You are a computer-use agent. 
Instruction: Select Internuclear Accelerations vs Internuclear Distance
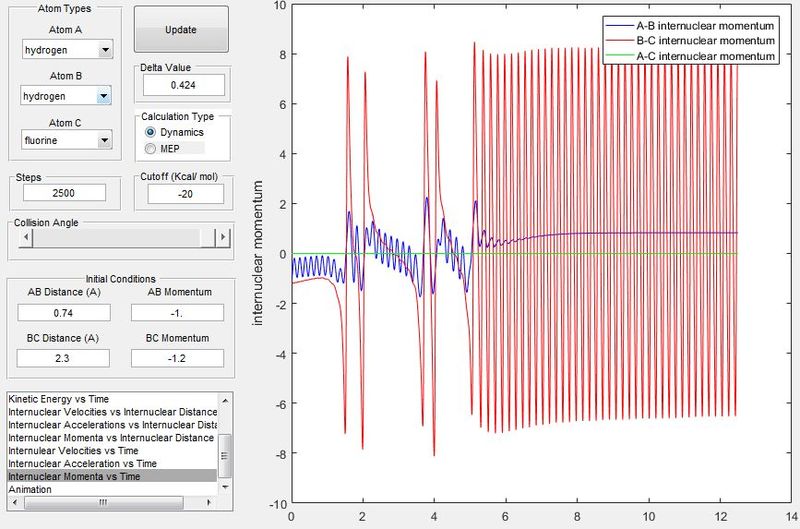point(112,425)
